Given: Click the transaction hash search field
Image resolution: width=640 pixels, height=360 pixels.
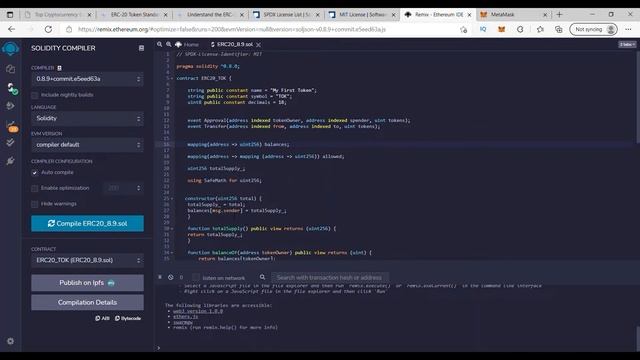Looking at the screenshot, I should click(330, 278).
